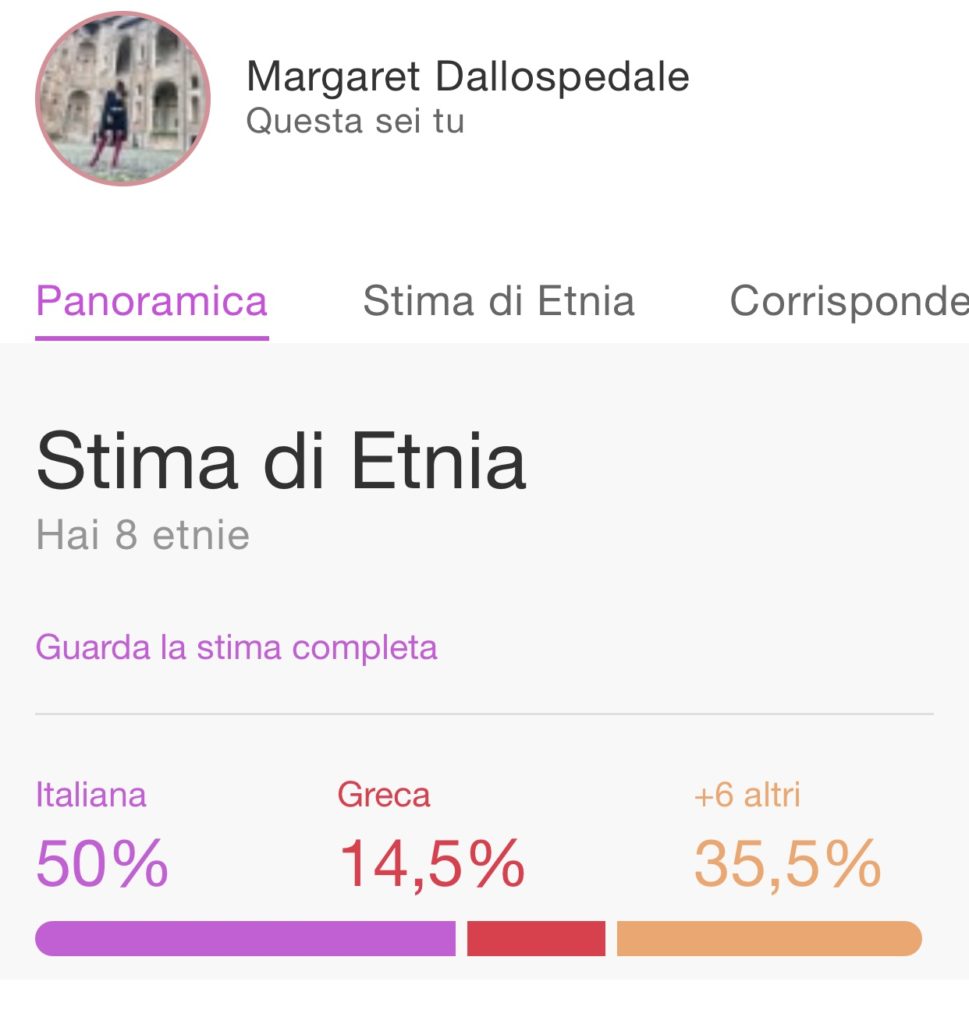Screen dimensions: 969x1024
Task: Click the divider line above ethnicity percentages
Action: coord(484,714)
